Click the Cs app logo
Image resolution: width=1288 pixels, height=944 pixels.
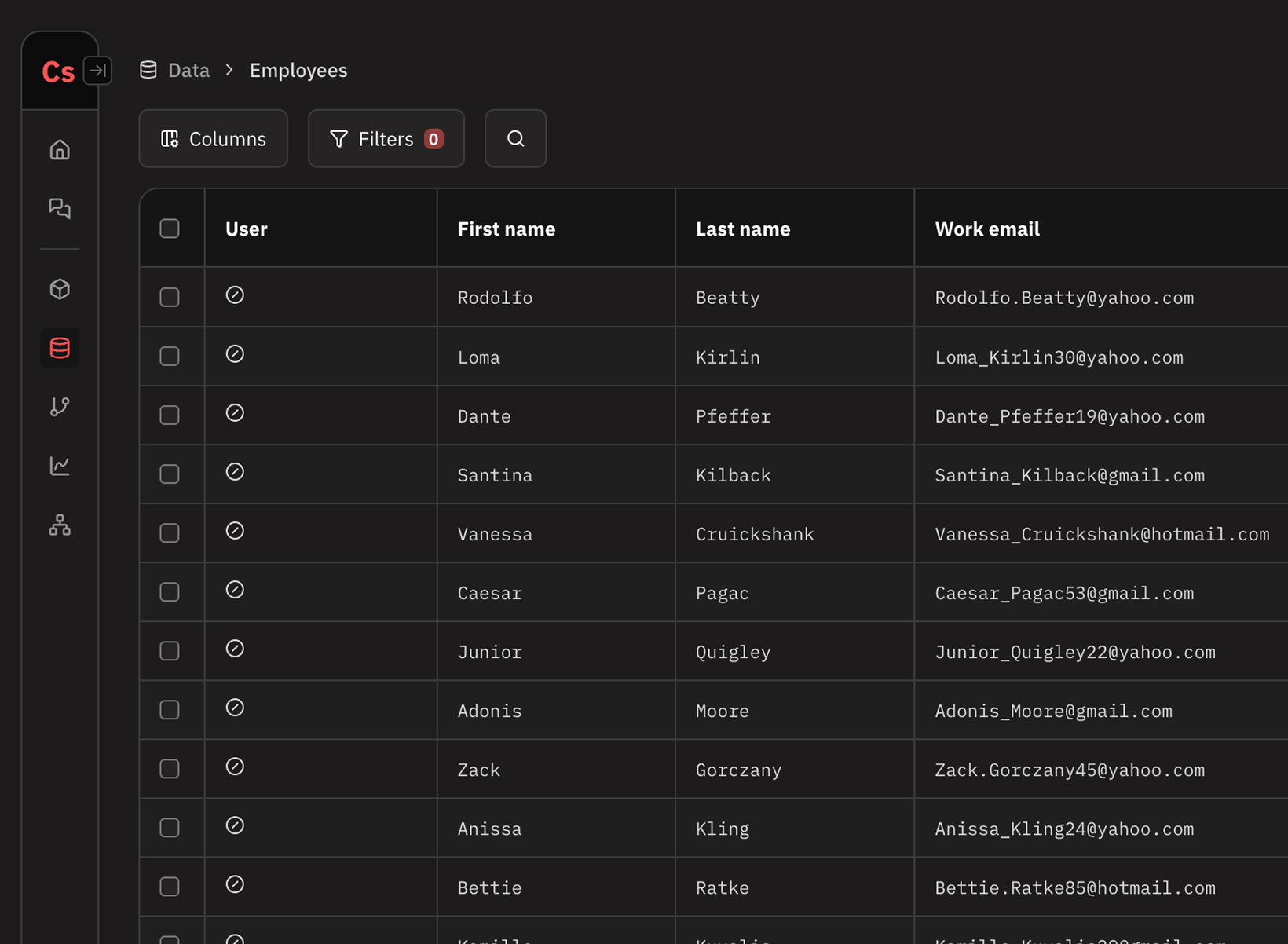57,72
